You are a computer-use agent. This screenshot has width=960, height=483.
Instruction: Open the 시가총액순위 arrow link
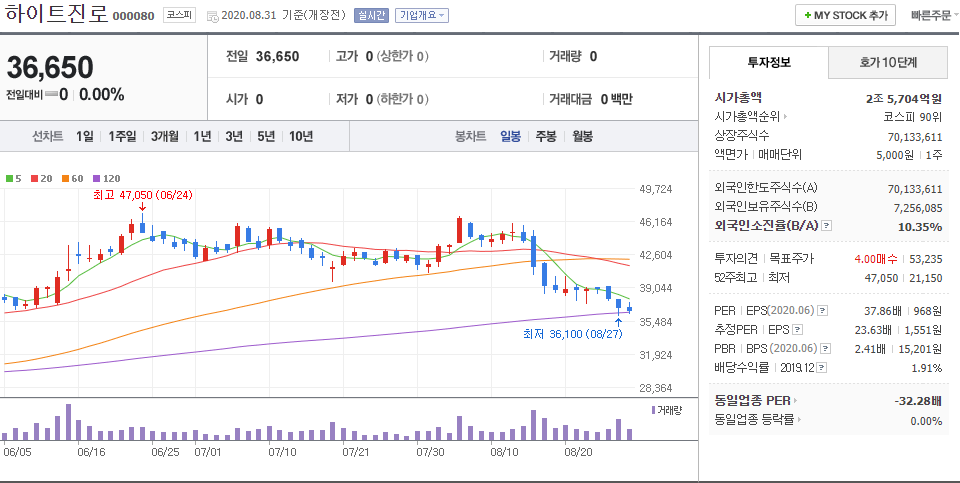pos(786,116)
